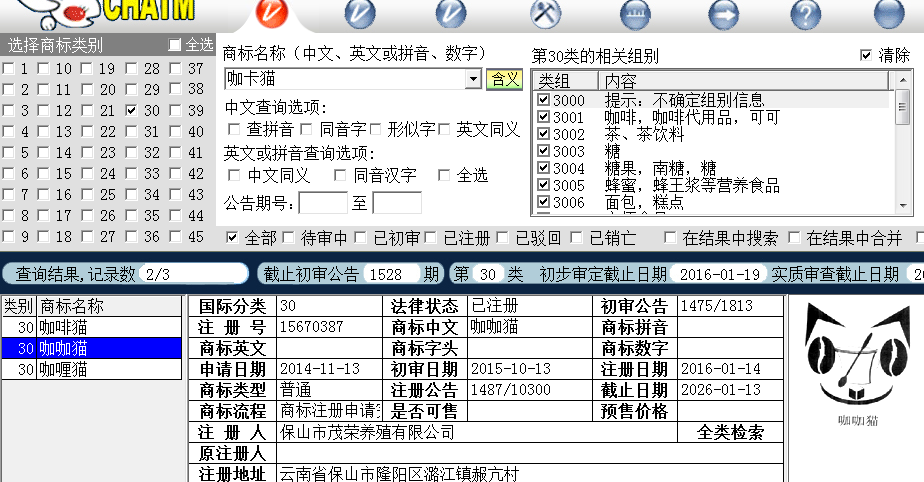
Task: Click registration number 15670387
Action: pos(311,326)
